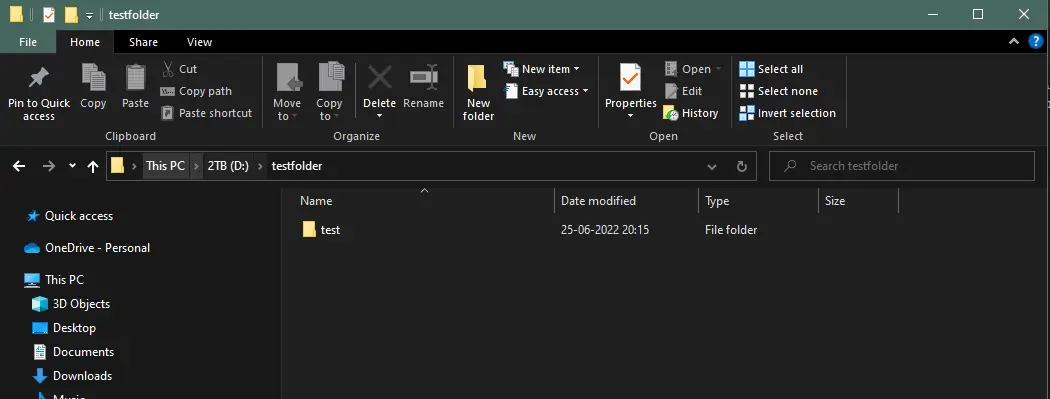Click Copy path in Clipboard group

196,91
